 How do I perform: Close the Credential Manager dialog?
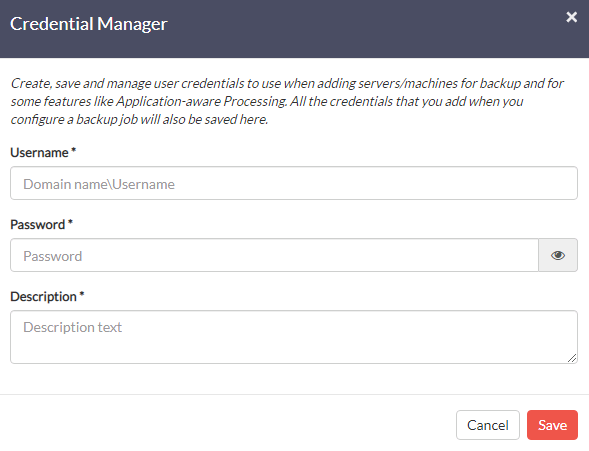[x=571, y=17]
